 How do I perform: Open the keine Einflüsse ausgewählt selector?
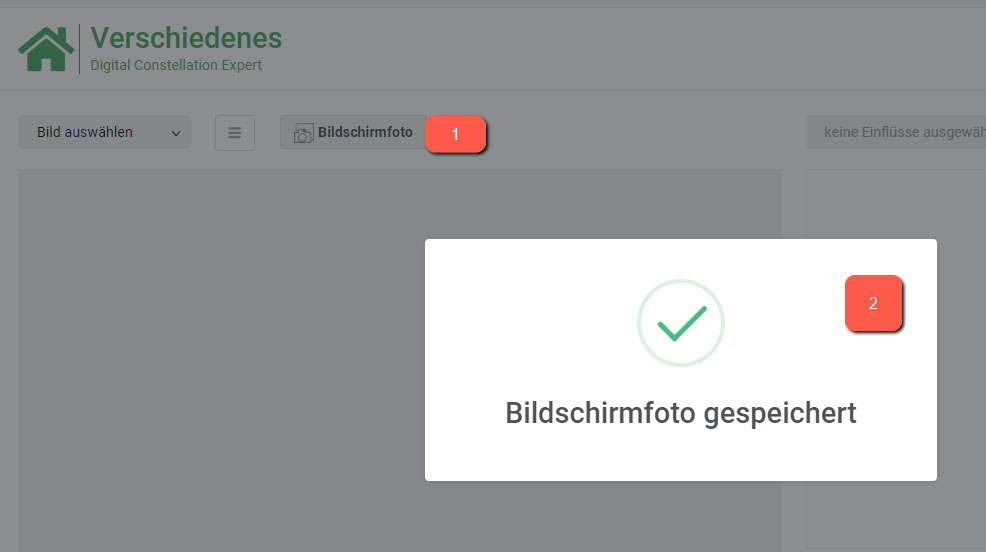[896, 132]
